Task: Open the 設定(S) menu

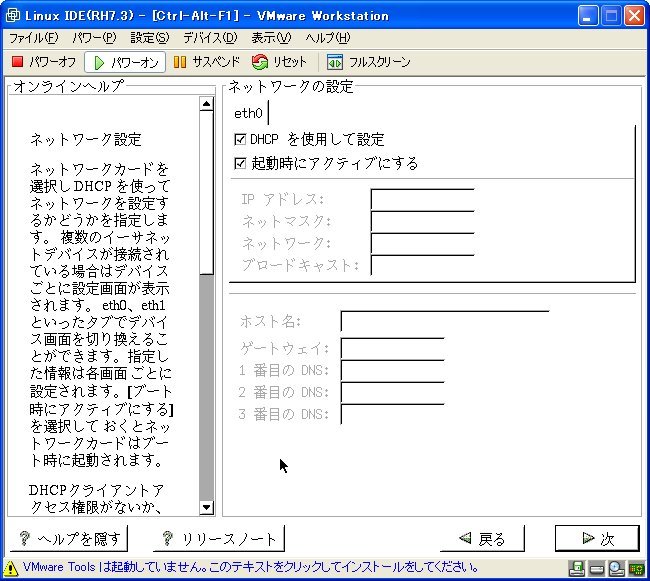Action: pos(150,38)
